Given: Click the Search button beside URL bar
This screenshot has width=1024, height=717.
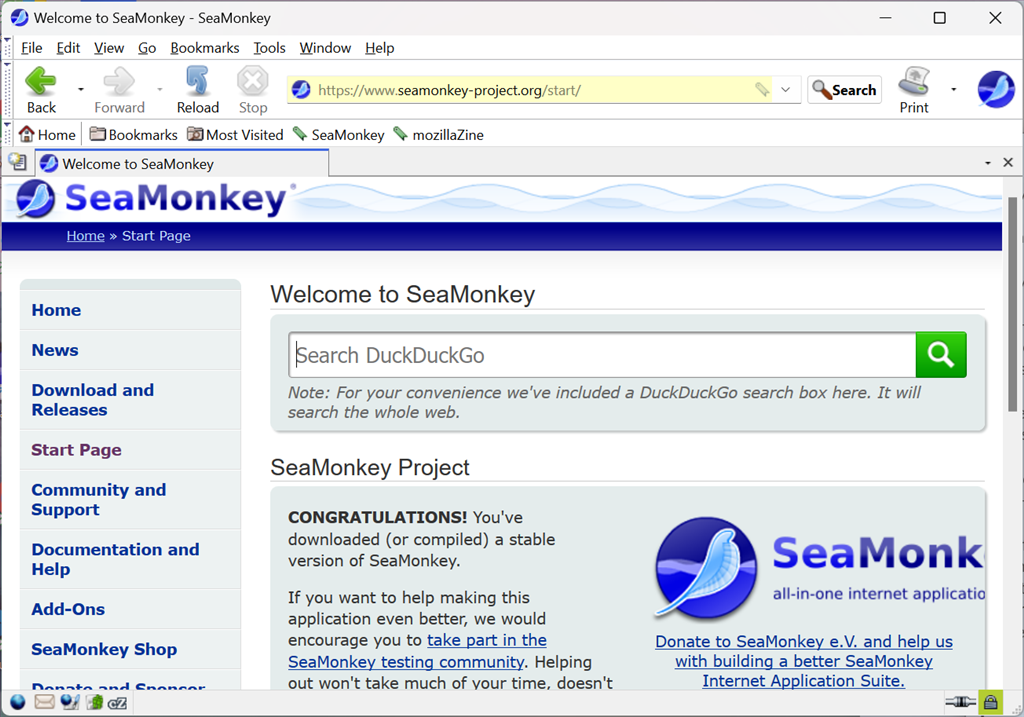Looking at the screenshot, I should (x=845, y=90).
